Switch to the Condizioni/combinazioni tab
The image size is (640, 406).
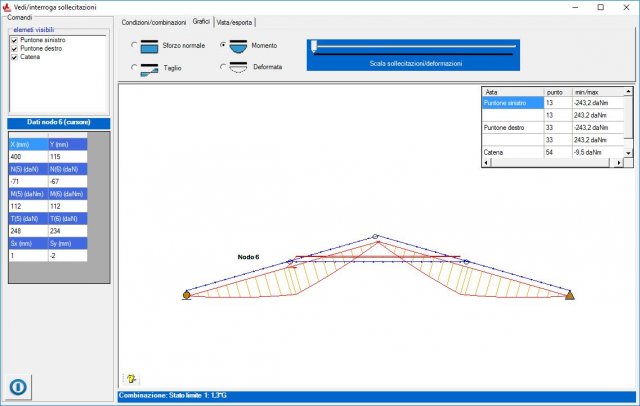coord(153,22)
